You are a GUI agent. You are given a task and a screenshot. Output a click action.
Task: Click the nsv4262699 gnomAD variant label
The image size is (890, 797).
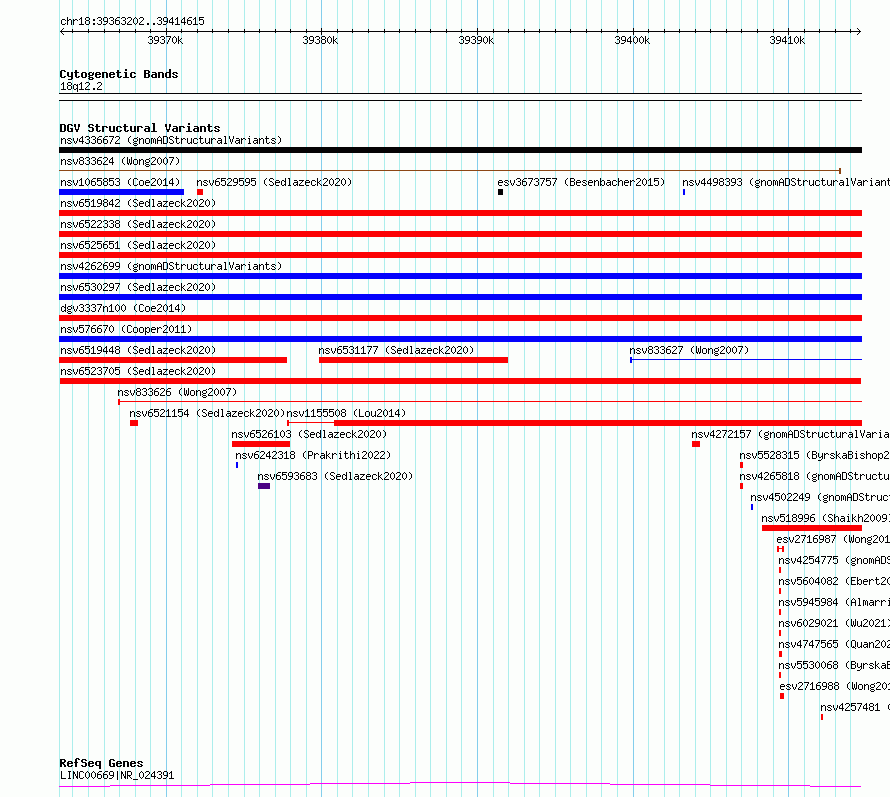click(x=171, y=266)
